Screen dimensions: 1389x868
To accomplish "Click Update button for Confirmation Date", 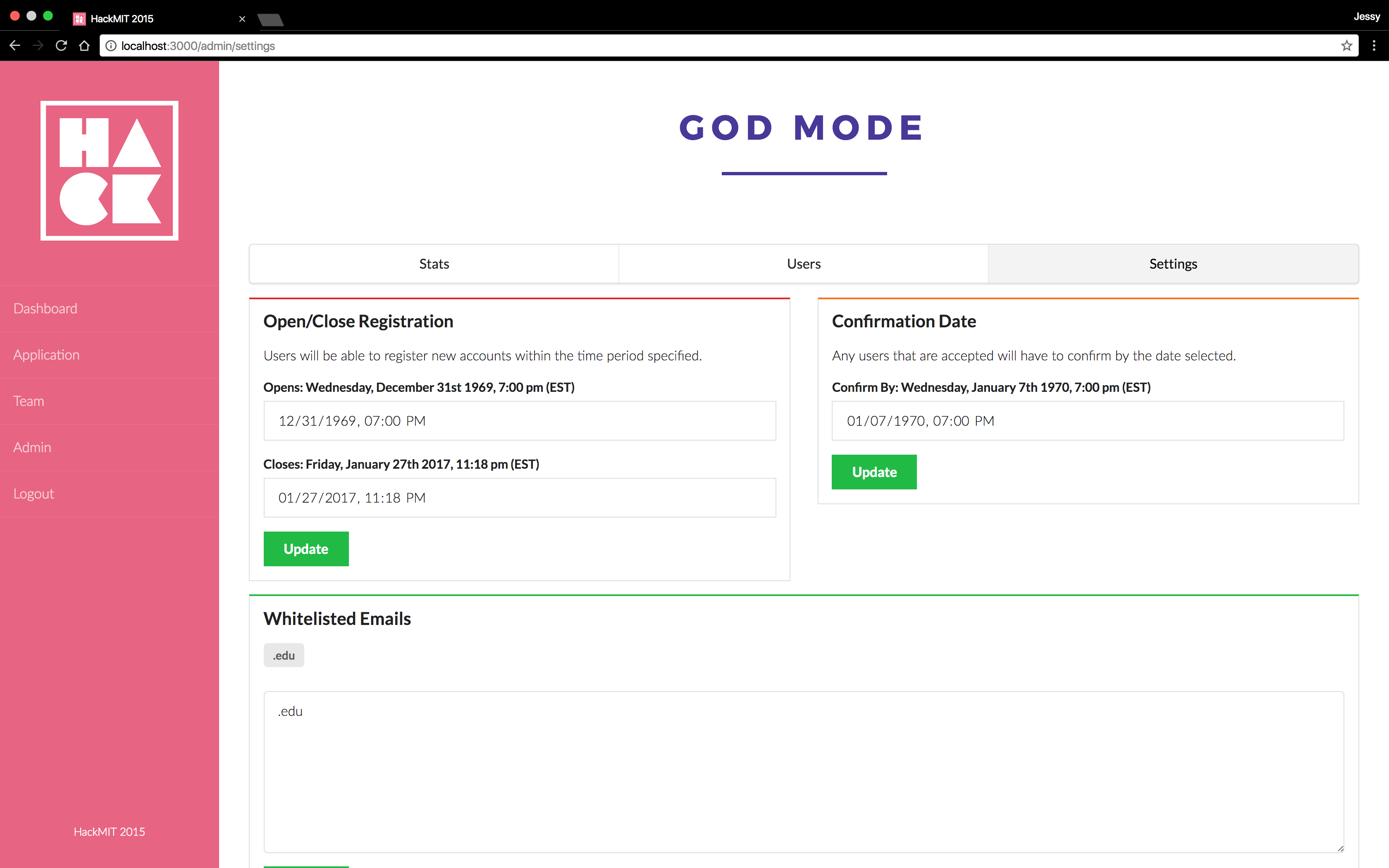I will (x=873, y=471).
